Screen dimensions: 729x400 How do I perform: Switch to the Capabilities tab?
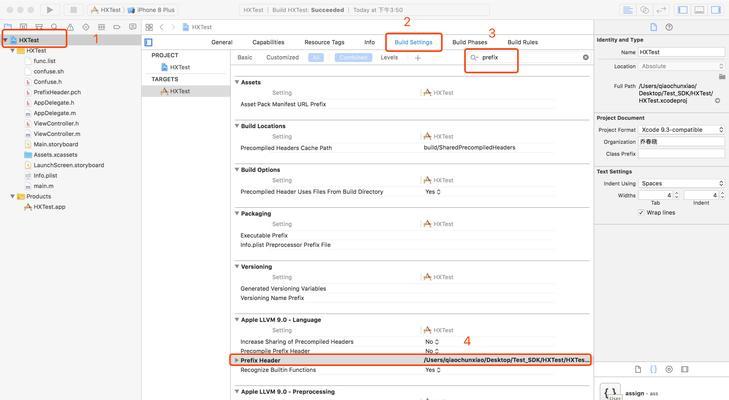[268, 42]
